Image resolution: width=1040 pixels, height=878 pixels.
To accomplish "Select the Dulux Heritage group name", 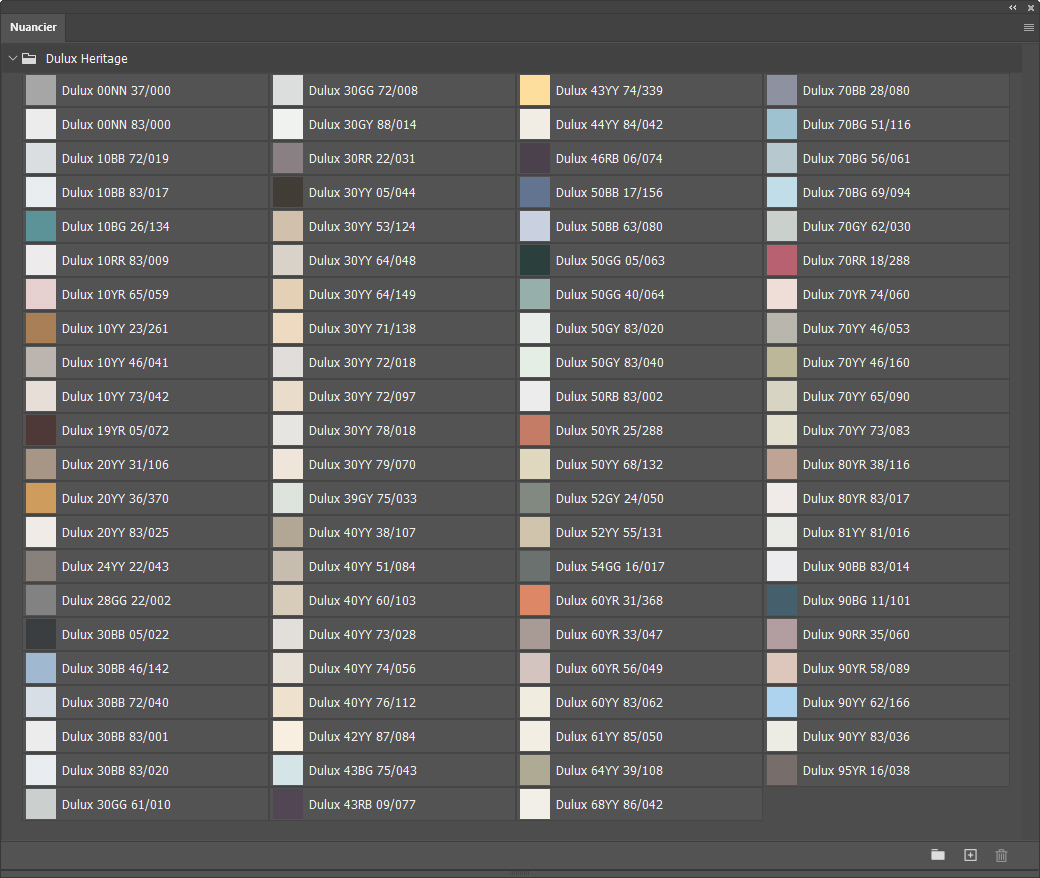I will [87, 59].
